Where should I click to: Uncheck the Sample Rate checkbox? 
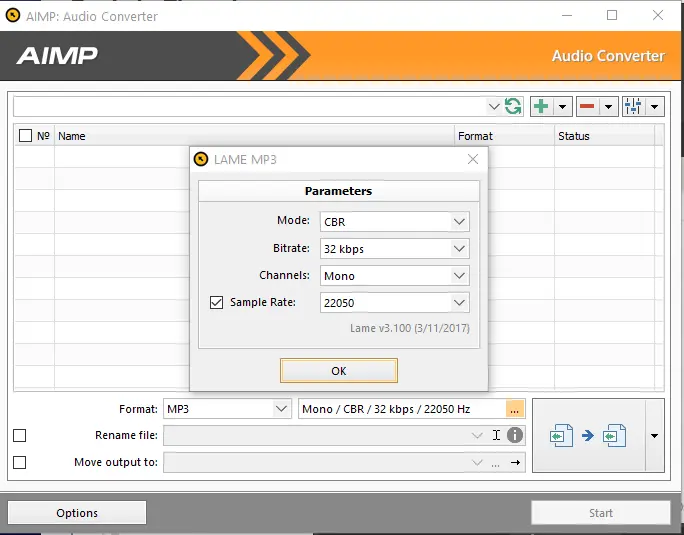216,302
